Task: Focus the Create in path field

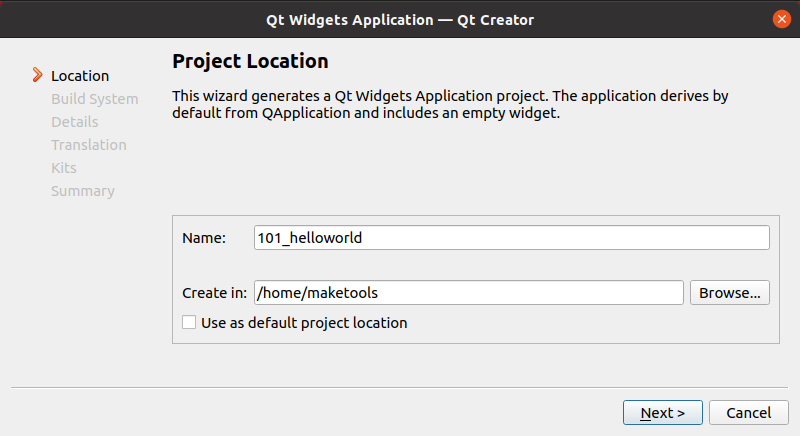Action: click(x=468, y=293)
